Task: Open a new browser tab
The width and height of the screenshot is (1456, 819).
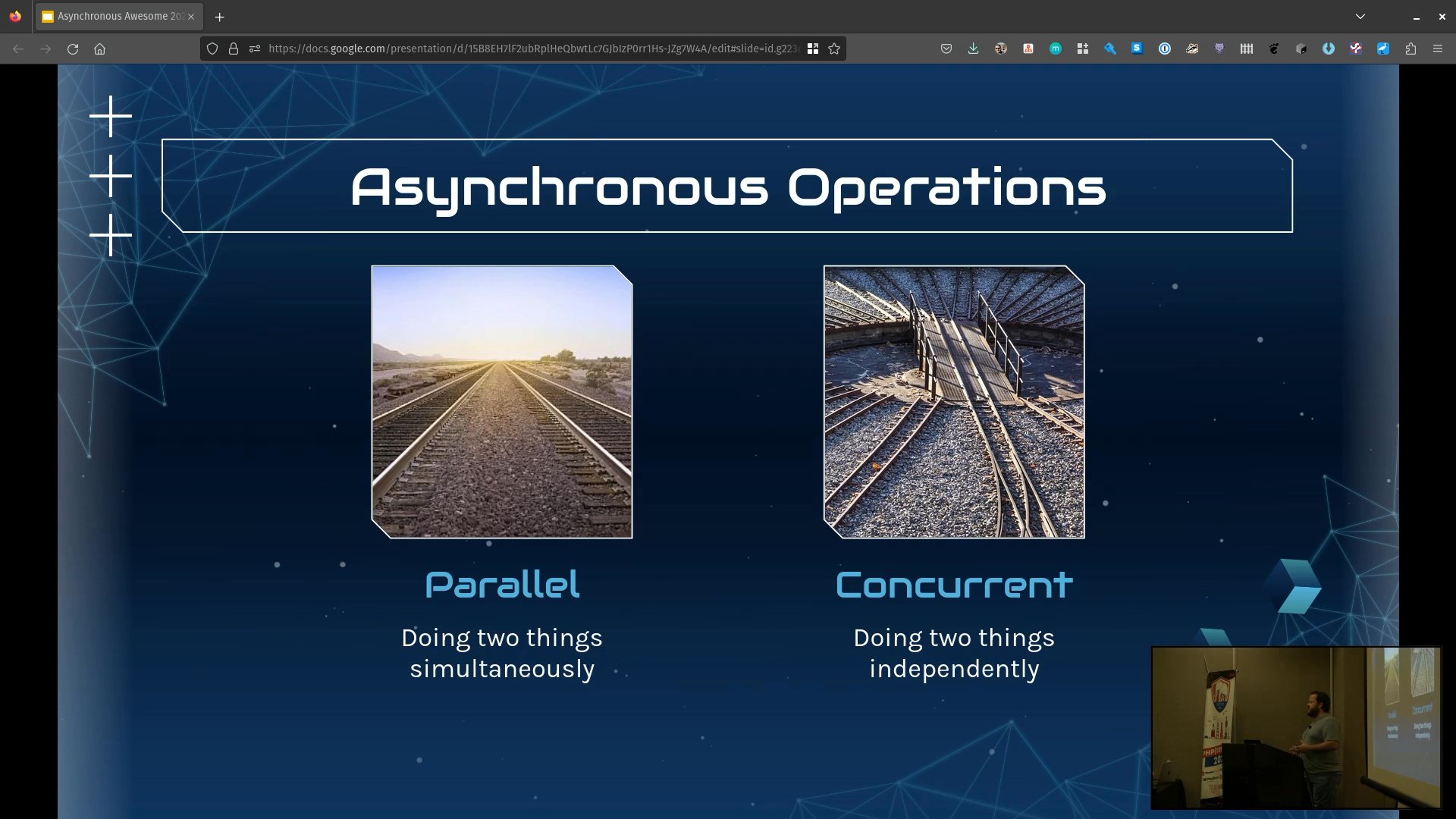Action: (x=220, y=17)
